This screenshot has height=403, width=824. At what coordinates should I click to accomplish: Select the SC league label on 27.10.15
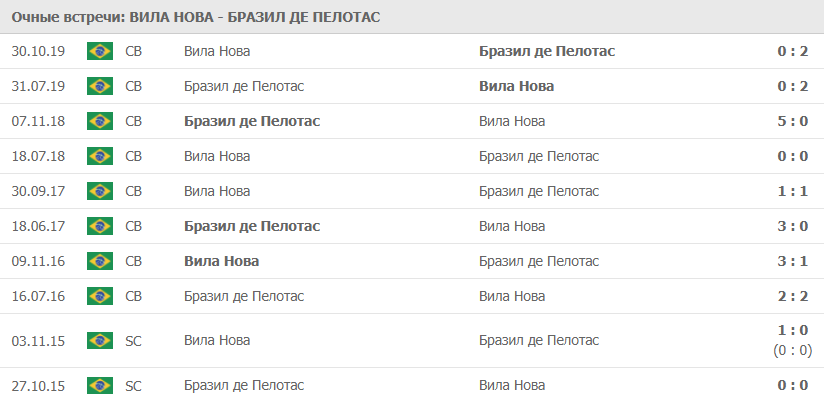point(133,386)
